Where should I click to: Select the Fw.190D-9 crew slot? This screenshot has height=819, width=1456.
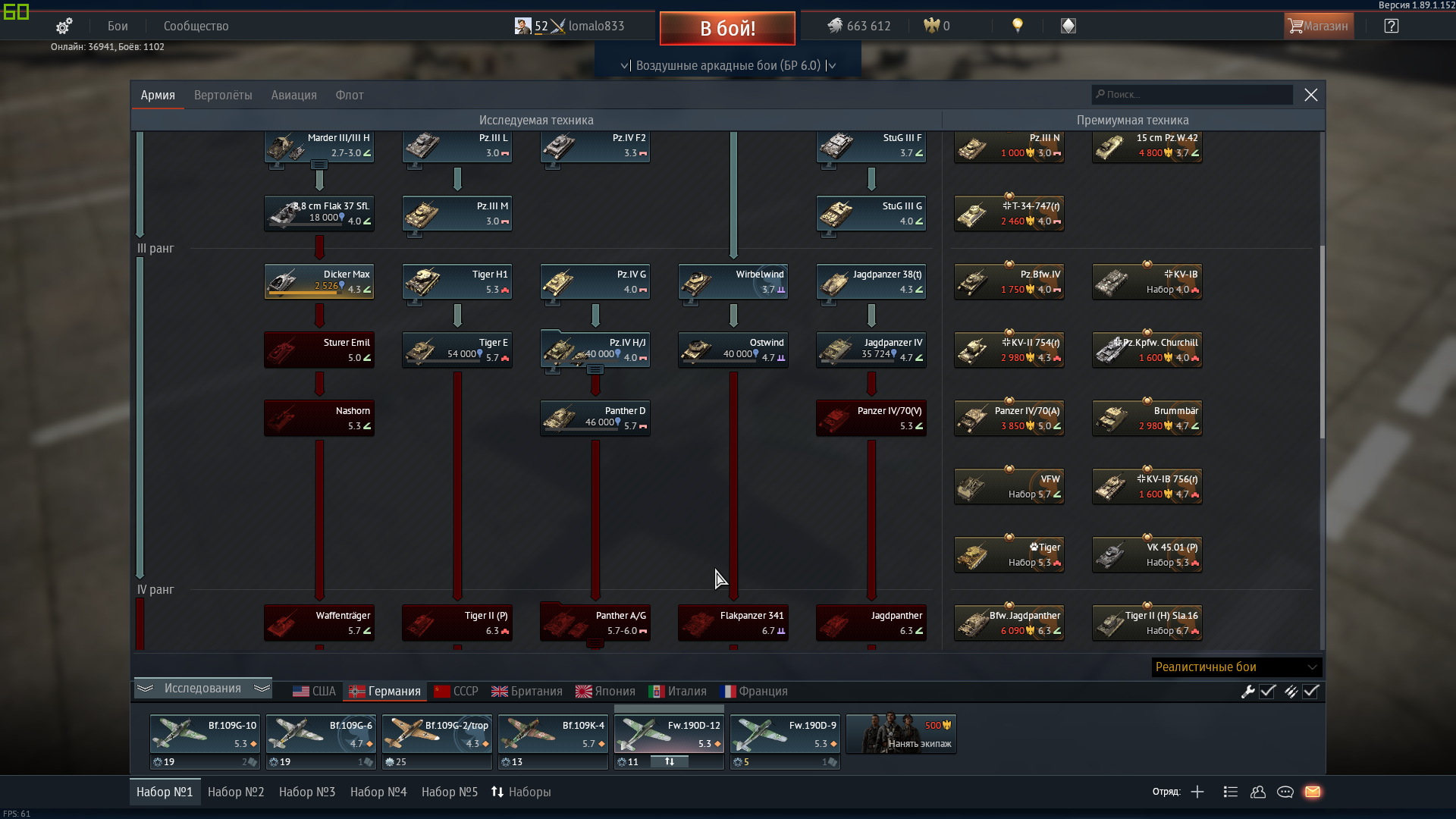pyautogui.click(x=785, y=734)
